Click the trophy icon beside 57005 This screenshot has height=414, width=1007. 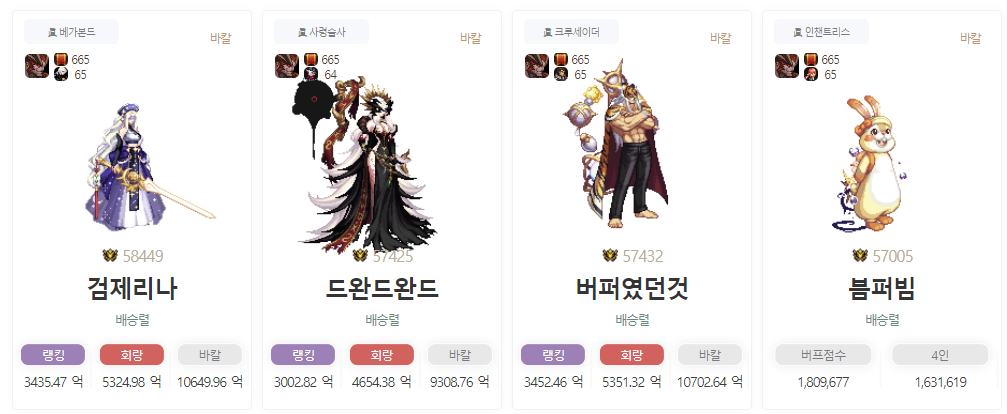tap(860, 256)
